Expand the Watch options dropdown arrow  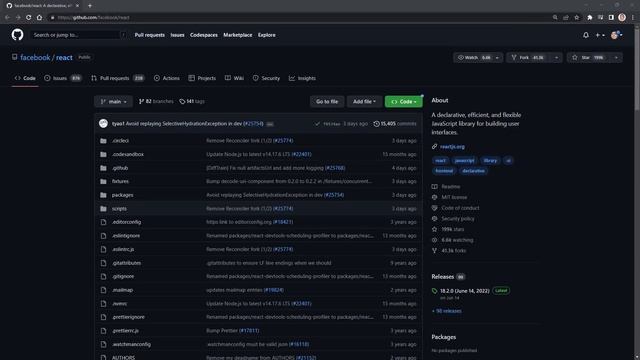[497, 58]
